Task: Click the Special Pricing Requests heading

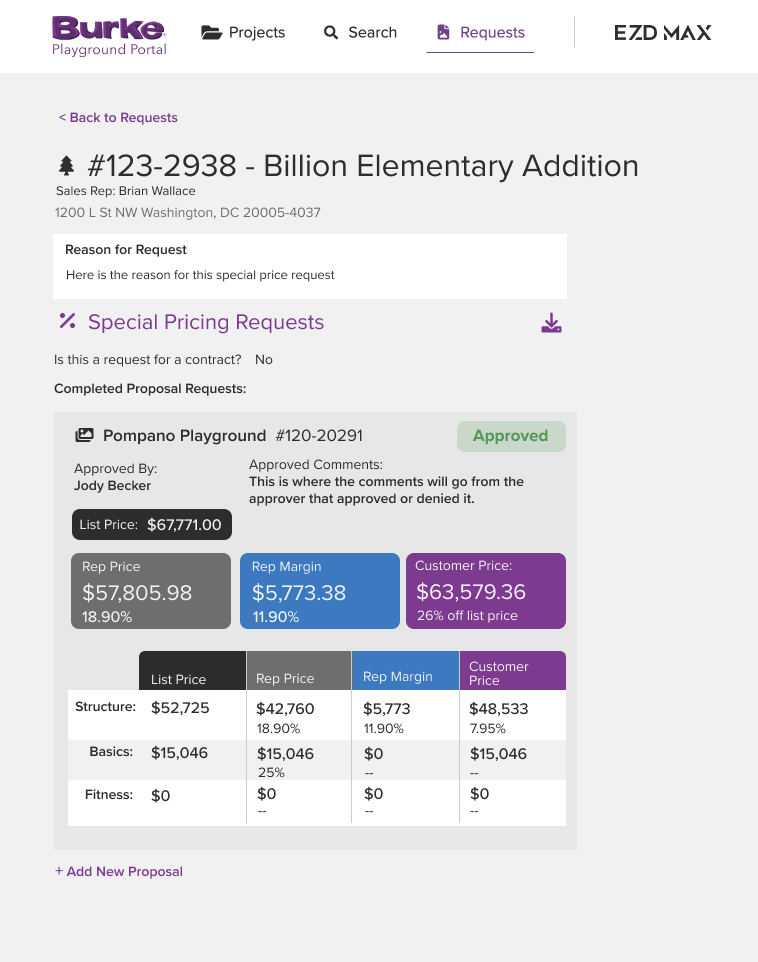Action: 206,322
